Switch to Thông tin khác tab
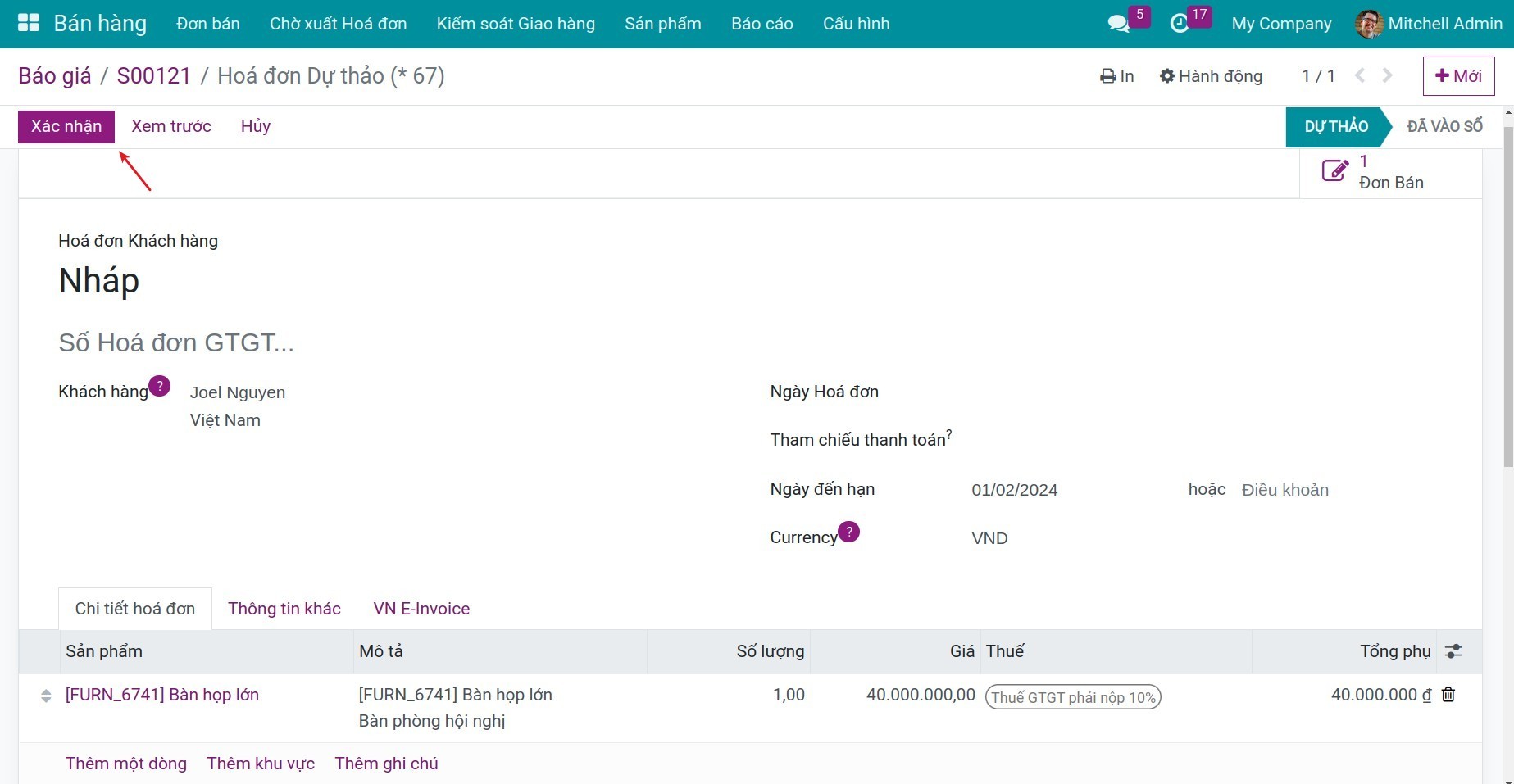 click(x=284, y=609)
